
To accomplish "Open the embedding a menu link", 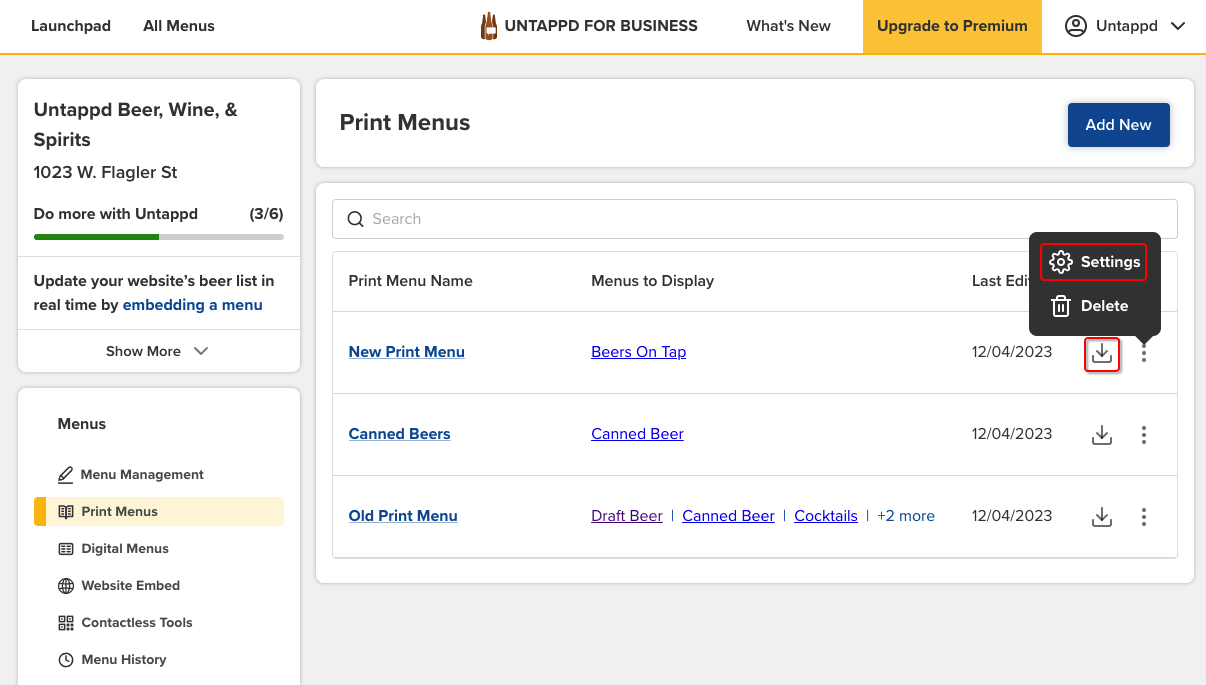I will point(192,305).
